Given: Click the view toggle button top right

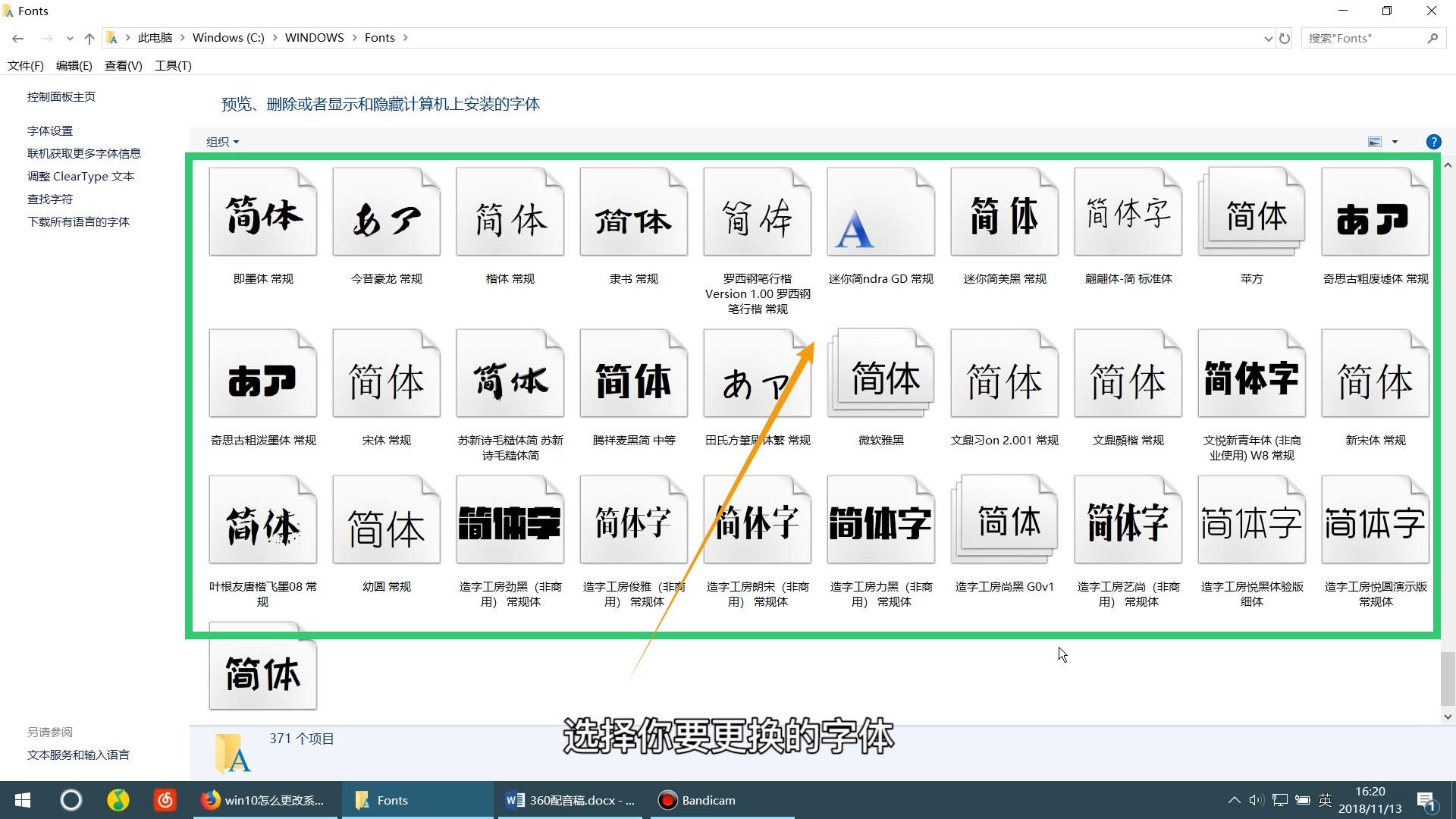Looking at the screenshot, I should click(1383, 141).
